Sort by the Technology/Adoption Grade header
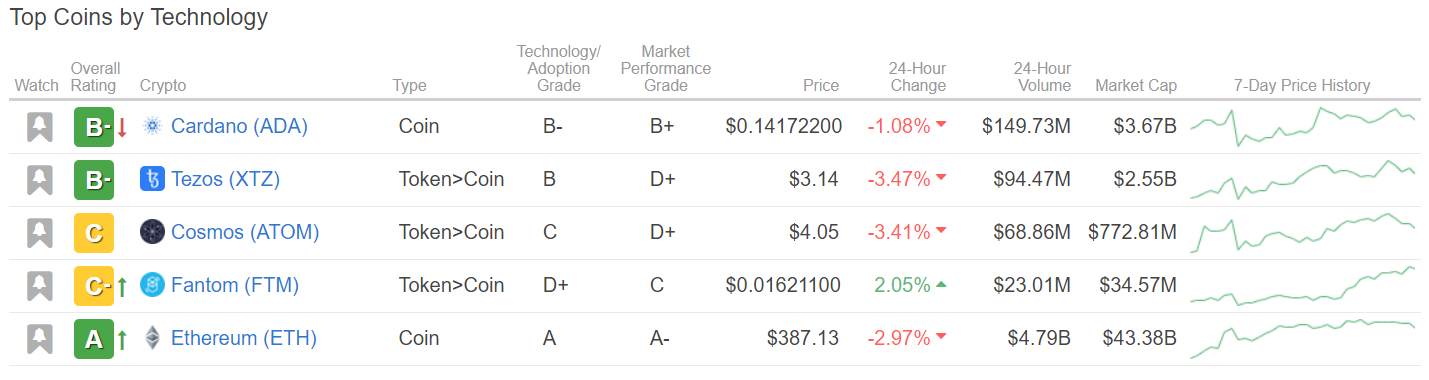 coord(558,68)
